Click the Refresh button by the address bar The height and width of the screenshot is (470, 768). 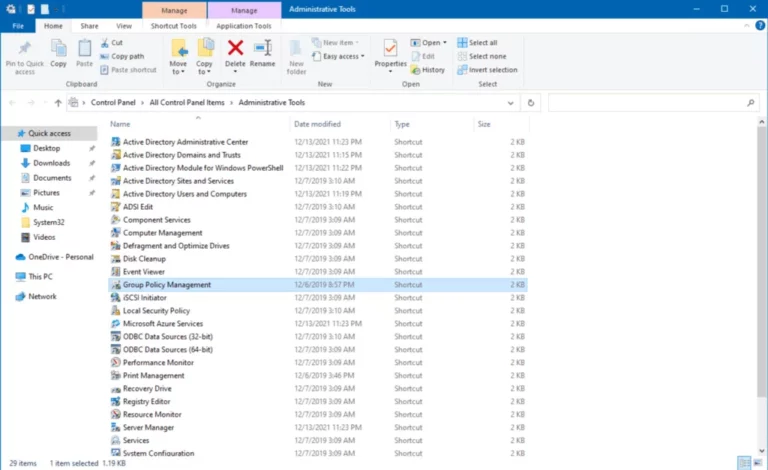pos(530,103)
